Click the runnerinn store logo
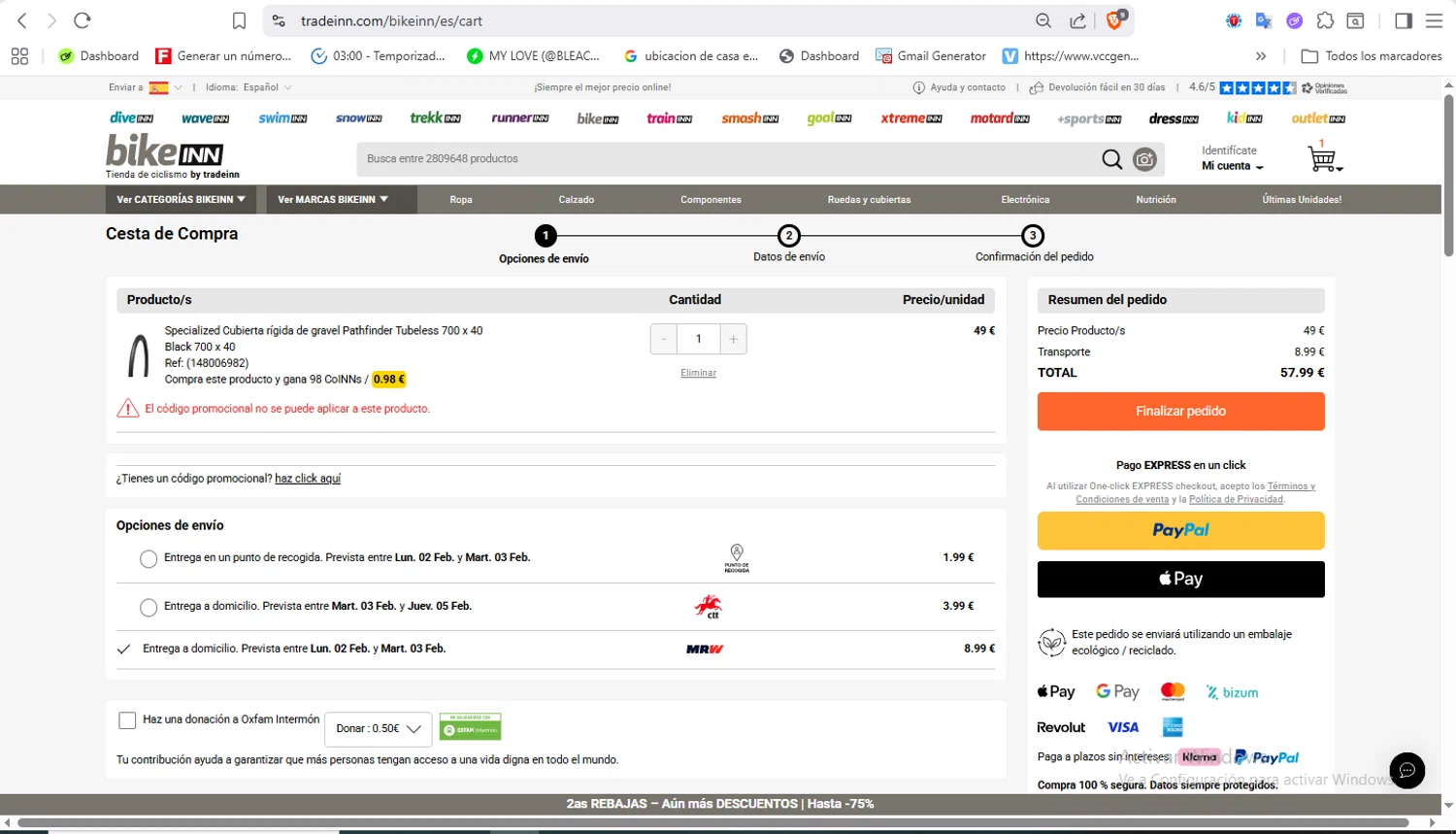Viewport: 1456px width, 834px height. coord(519,118)
